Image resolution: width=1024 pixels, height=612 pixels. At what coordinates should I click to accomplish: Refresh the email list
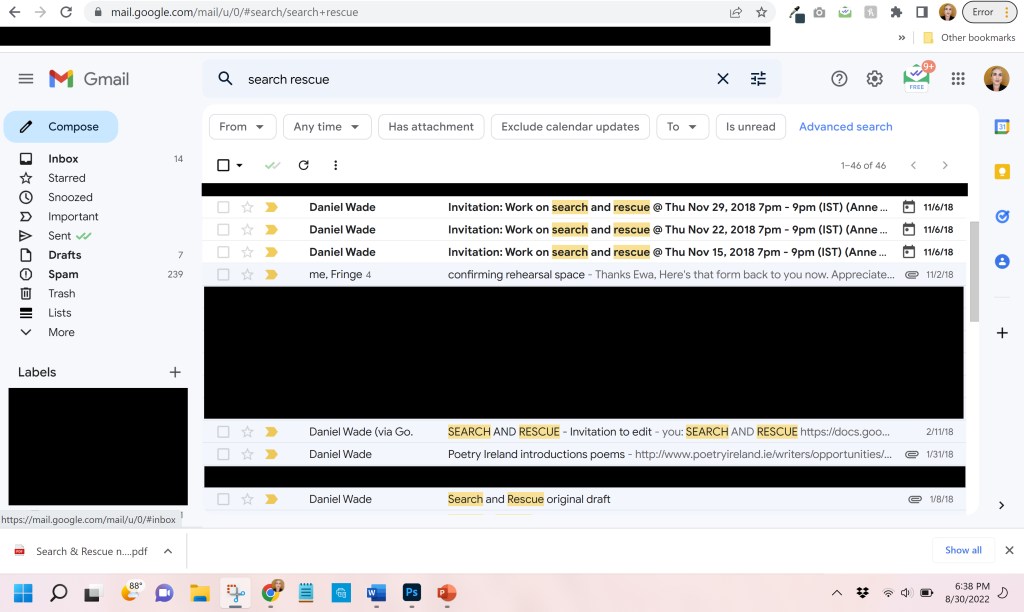point(304,165)
